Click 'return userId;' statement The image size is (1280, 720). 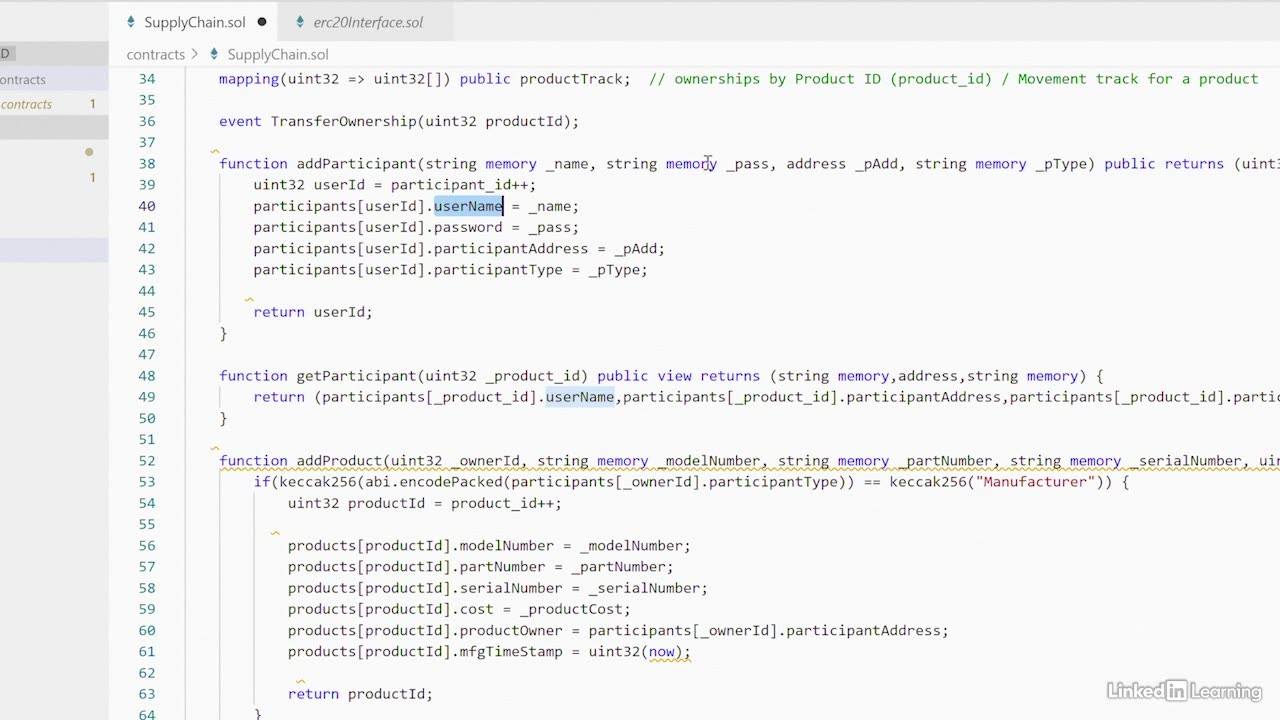tap(313, 312)
